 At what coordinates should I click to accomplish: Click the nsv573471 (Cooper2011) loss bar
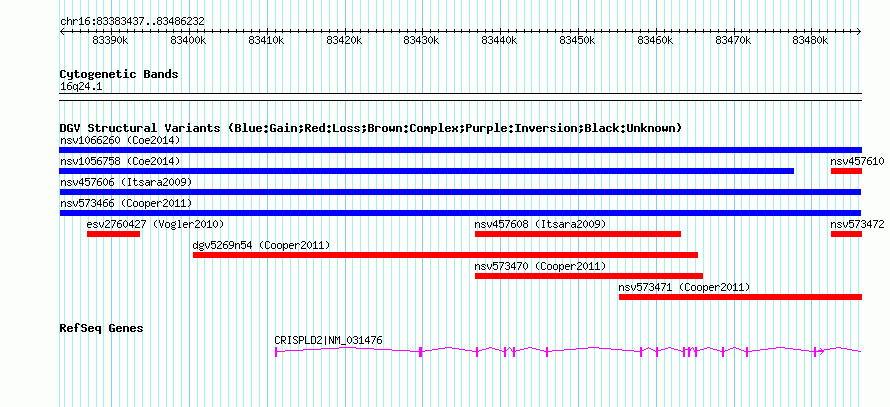pyautogui.click(x=740, y=297)
